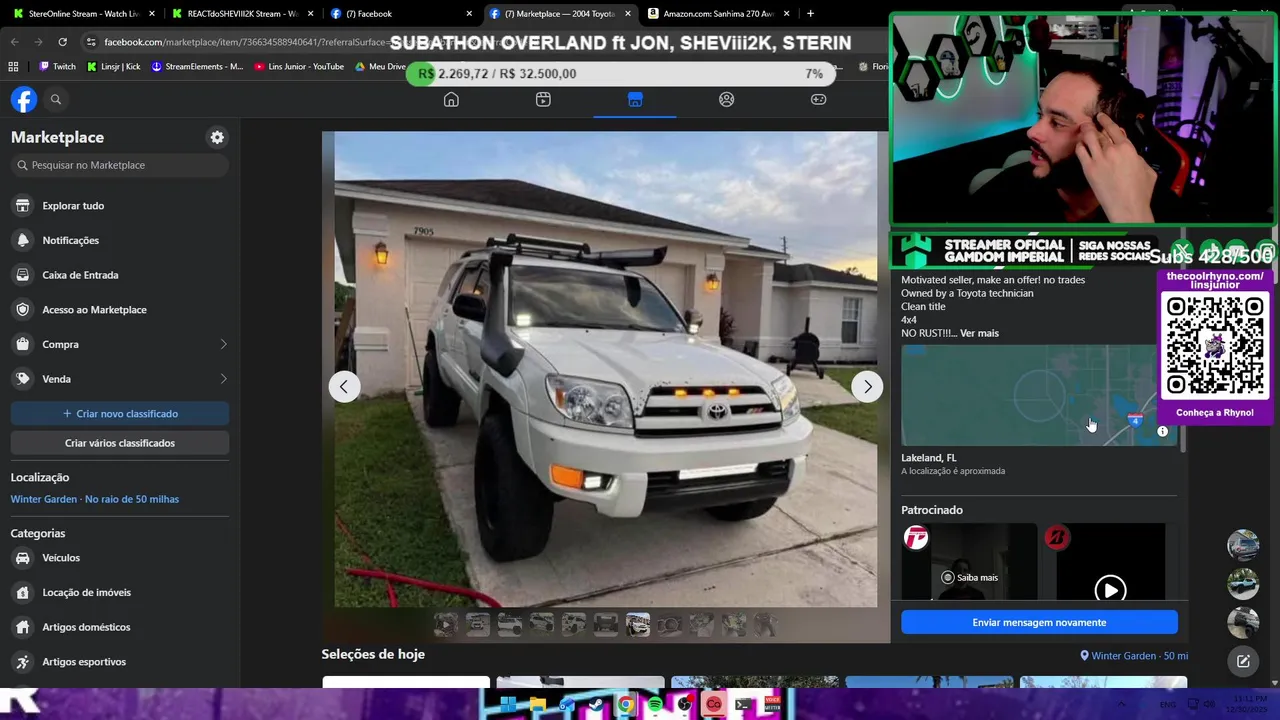This screenshot has width=1280, height=720.
Task: Click the Lakeland FL location map
Action: [1039, 395]
